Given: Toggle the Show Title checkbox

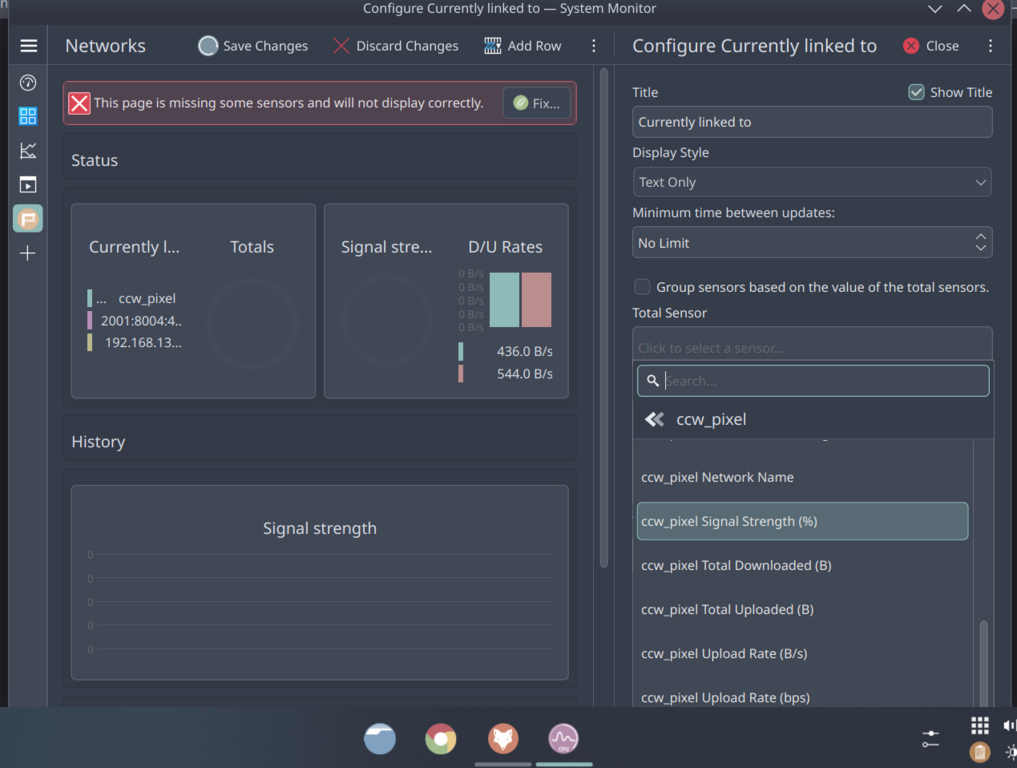Looking at the screenshot, I should (x=916, y=92).
